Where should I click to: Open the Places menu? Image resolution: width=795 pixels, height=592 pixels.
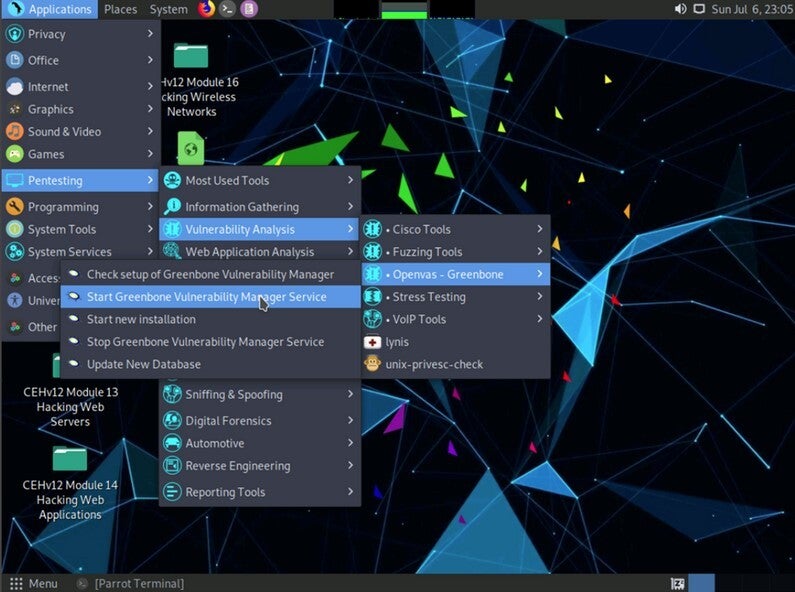click(x=121, y=9)
